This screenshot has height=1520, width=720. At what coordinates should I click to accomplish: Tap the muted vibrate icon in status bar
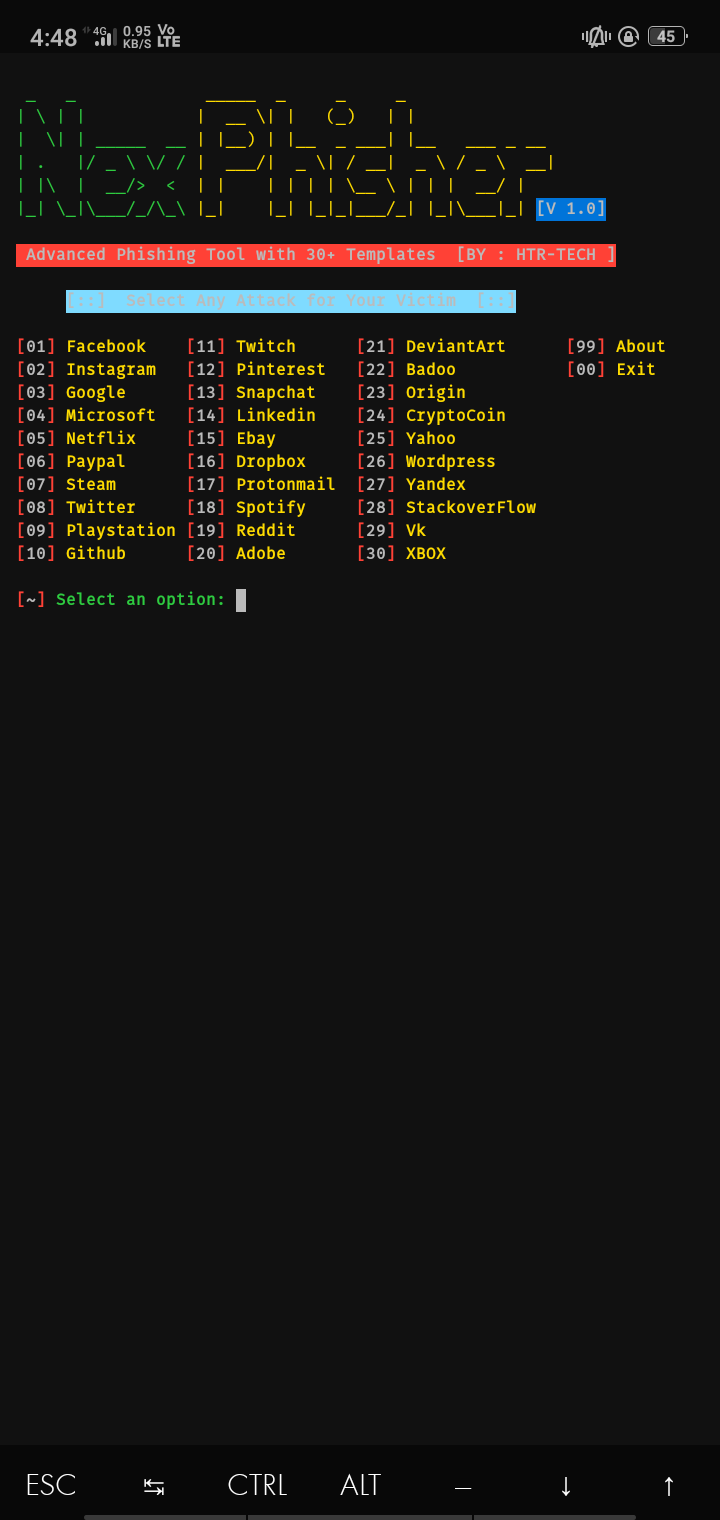coord(596,37)
